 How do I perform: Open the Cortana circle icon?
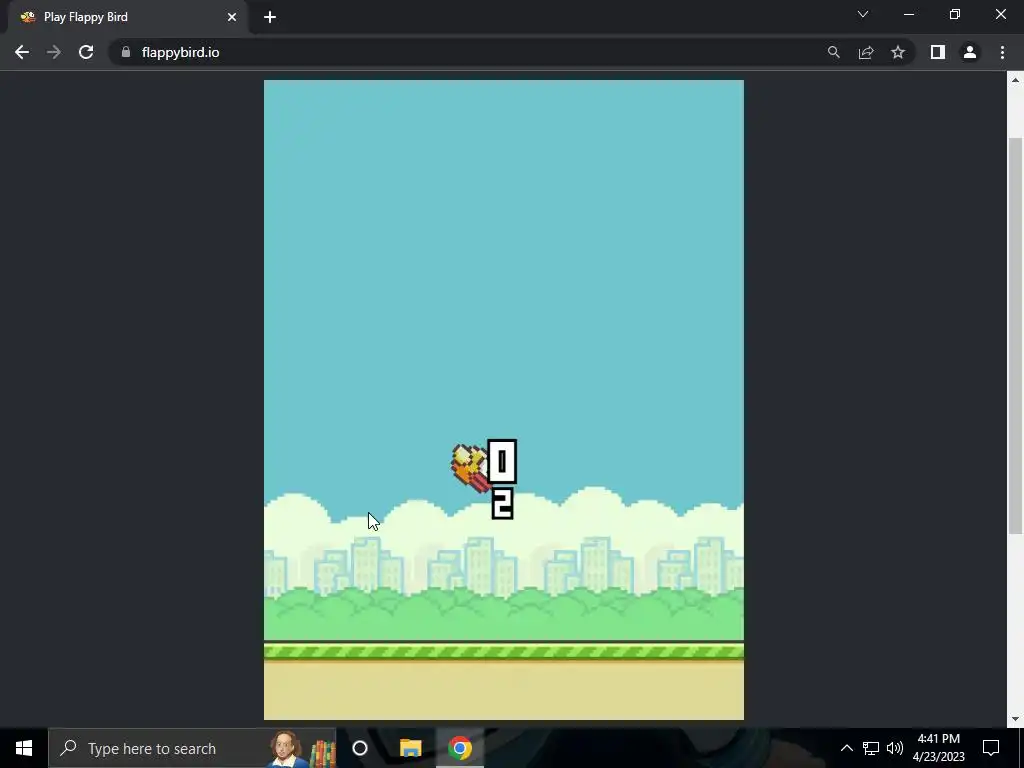(x=360, y=748)
